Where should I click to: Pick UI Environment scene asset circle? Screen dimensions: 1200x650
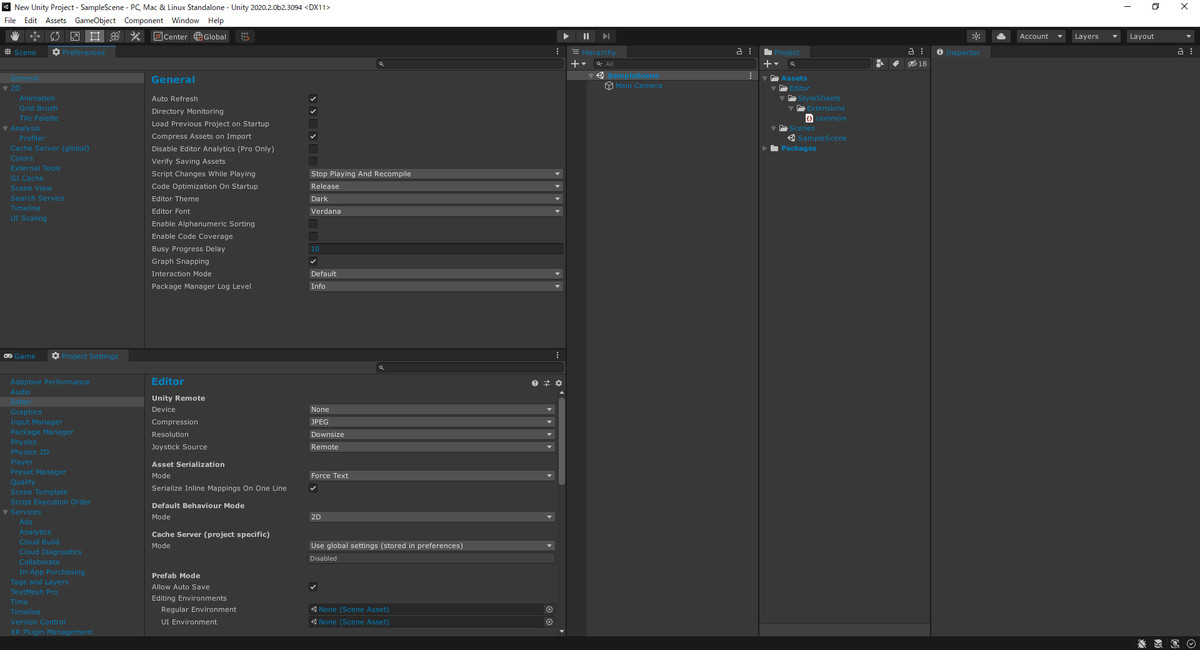coord(549,622)
